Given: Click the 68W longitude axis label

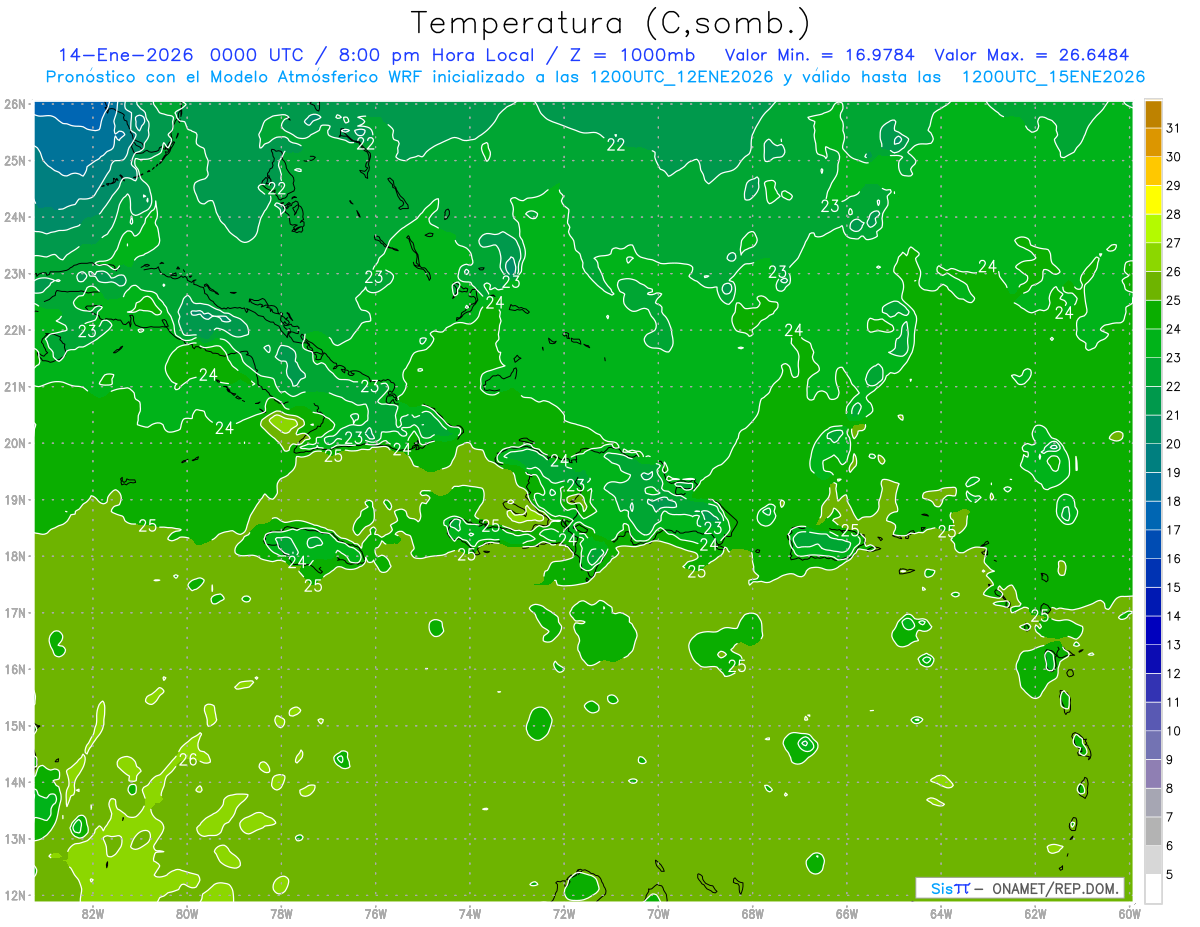Looking at the screenshot, I should [752, 913].
